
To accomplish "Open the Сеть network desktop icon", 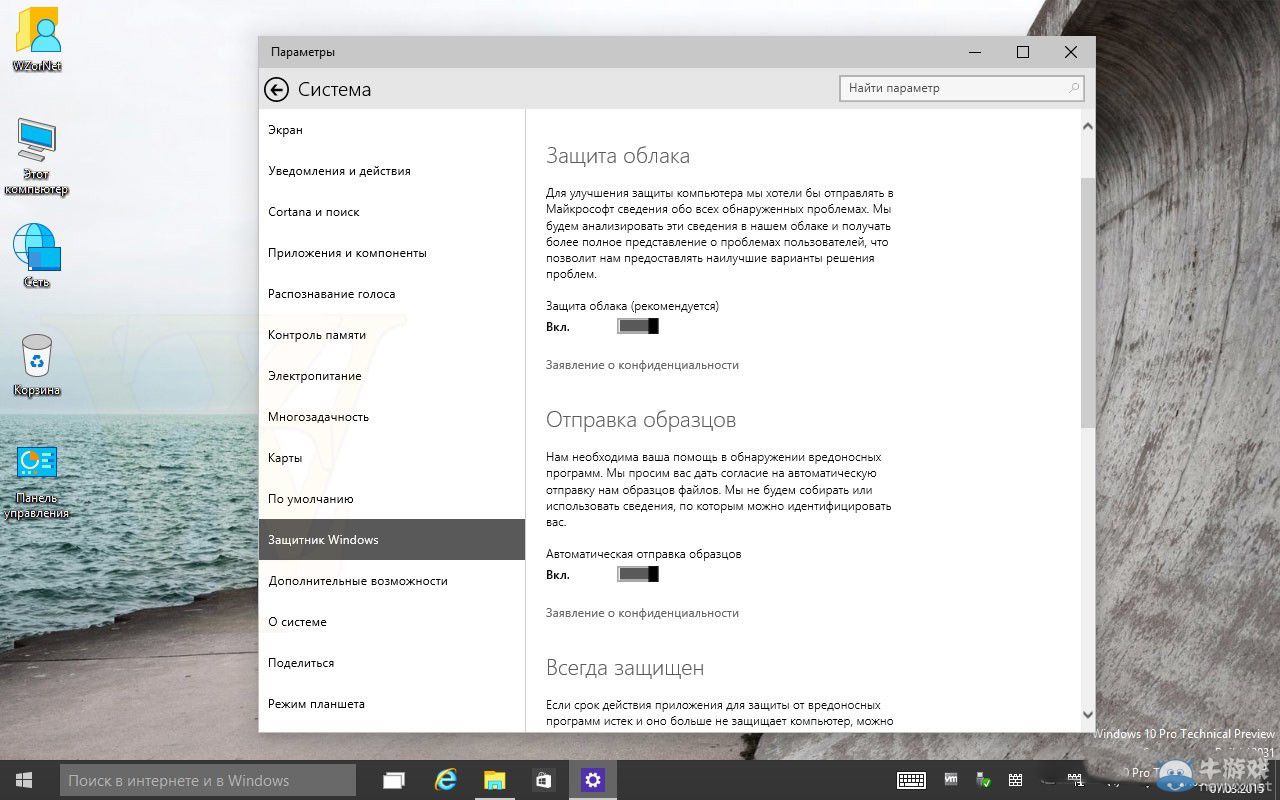I will coord(37,256).
